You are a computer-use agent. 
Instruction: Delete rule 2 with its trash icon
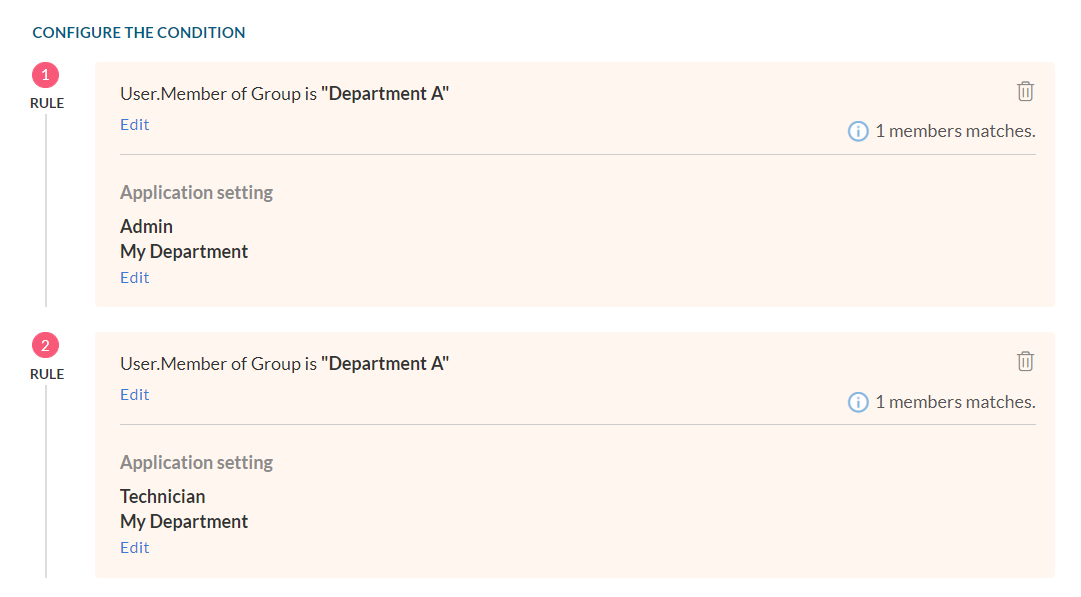click(x=1025, y=361)
